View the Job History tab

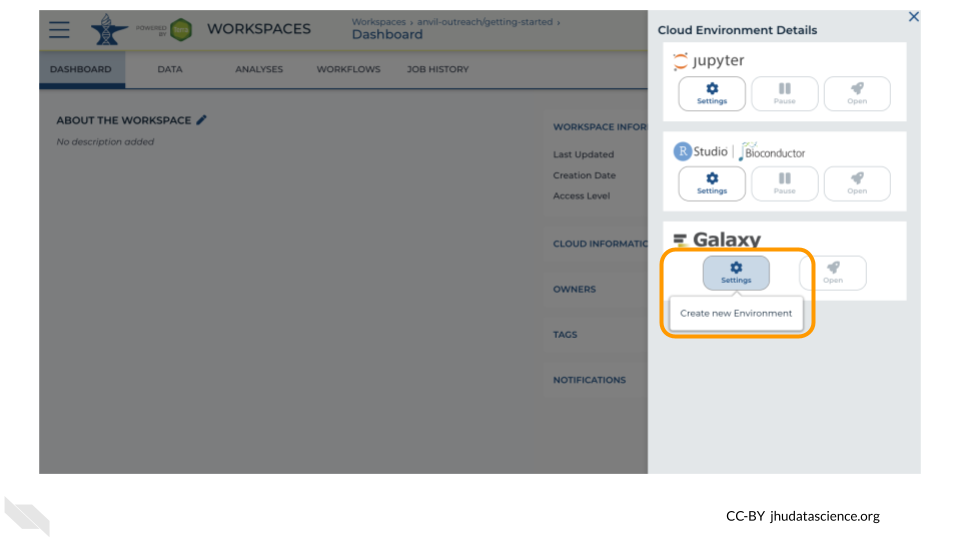click(438, 69)
